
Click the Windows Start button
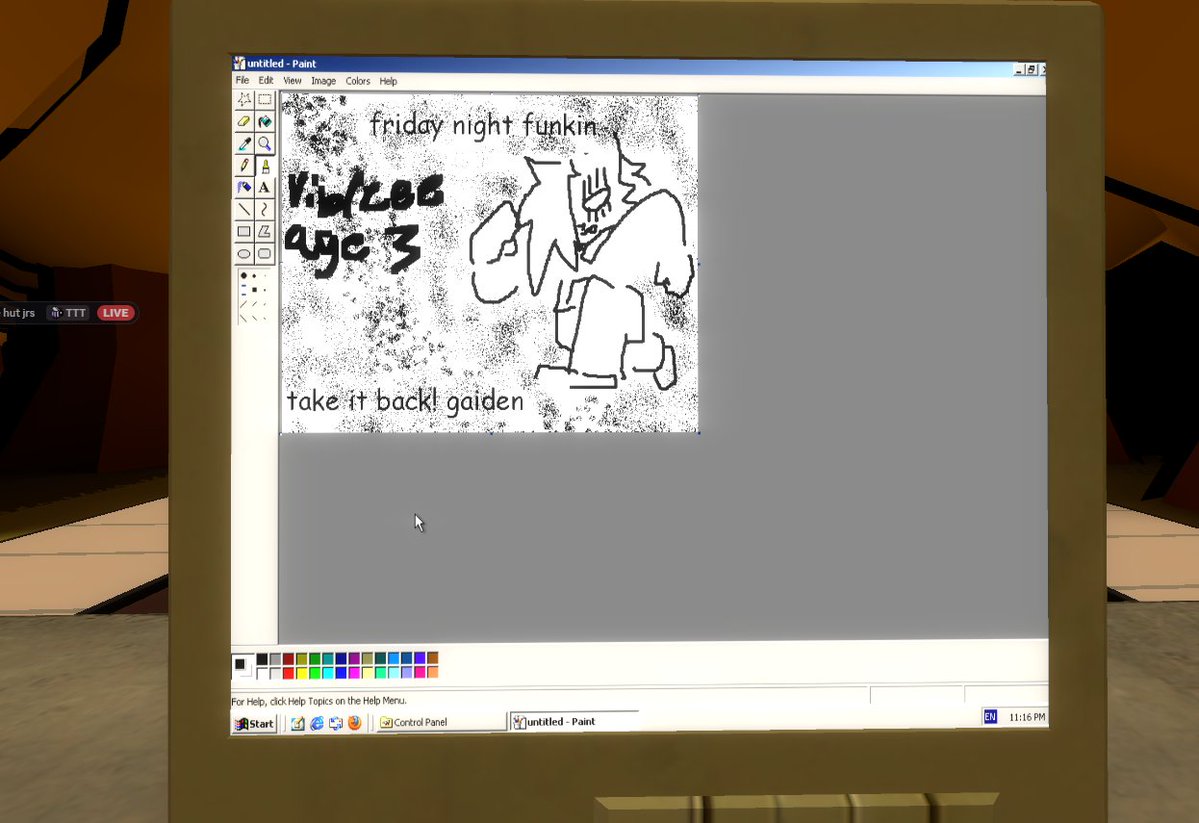click(254, 724)
